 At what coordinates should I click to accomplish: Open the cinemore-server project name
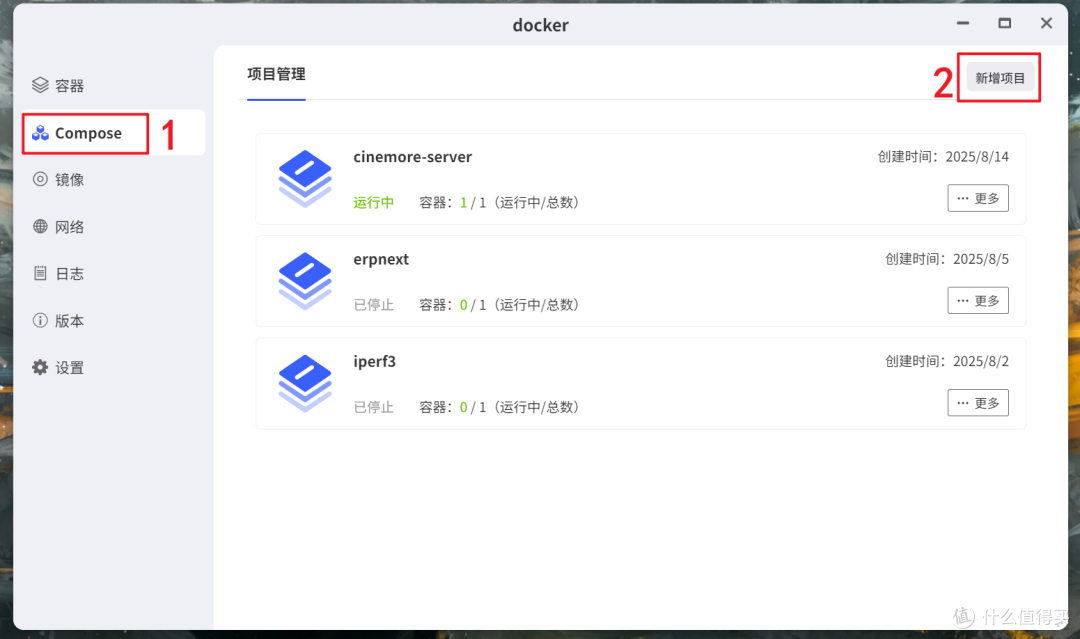click(412, 157)
